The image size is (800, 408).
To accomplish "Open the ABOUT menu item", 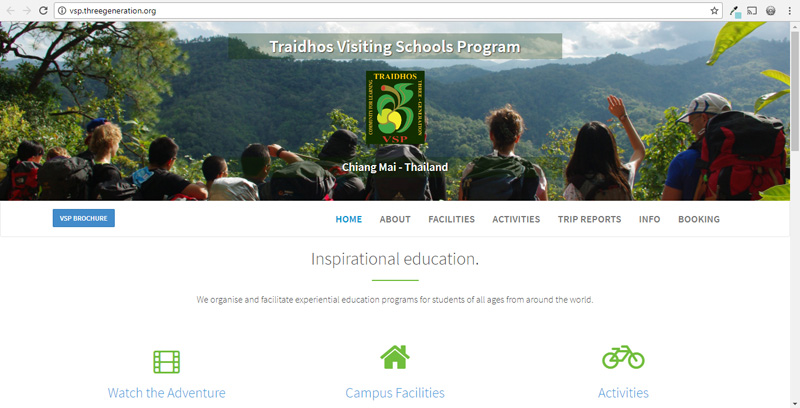I will pyautogui.click(x=395, y=219).
